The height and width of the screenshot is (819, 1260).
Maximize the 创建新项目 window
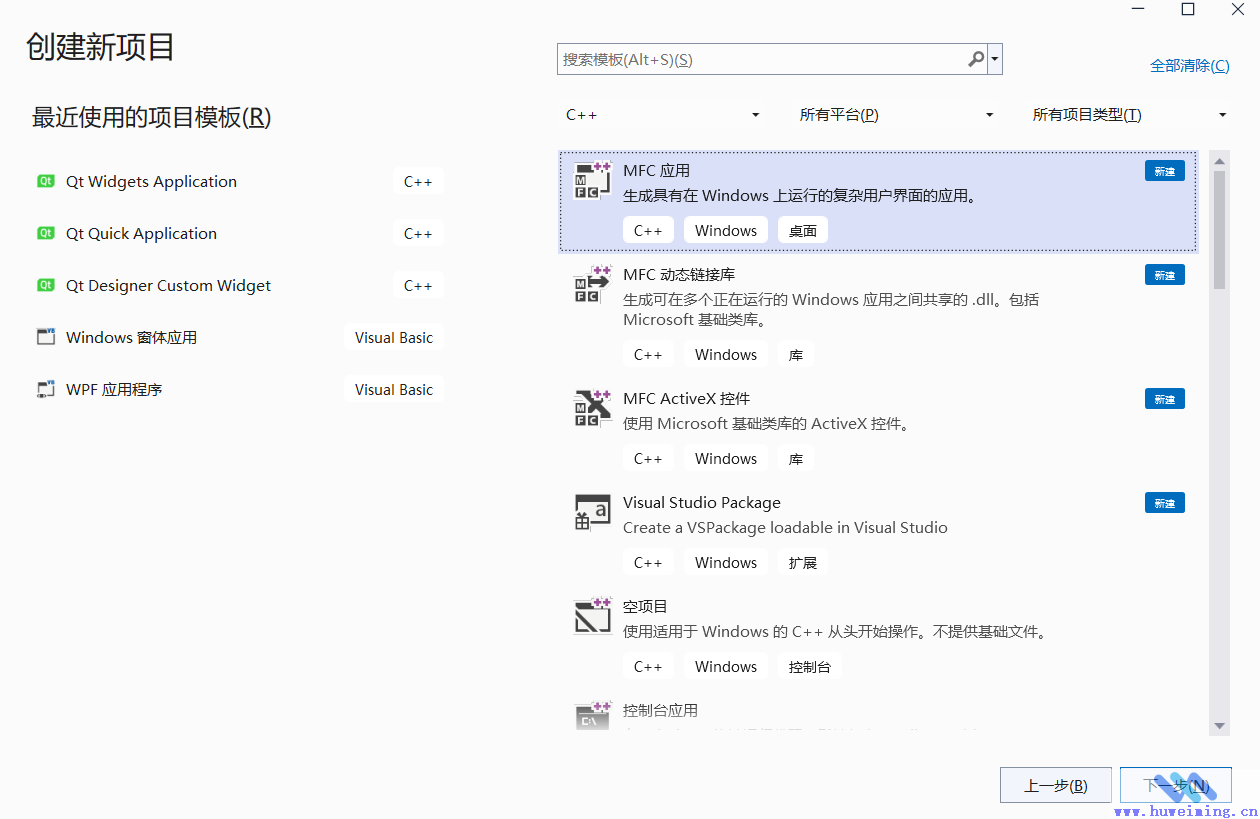[1188, 9]
